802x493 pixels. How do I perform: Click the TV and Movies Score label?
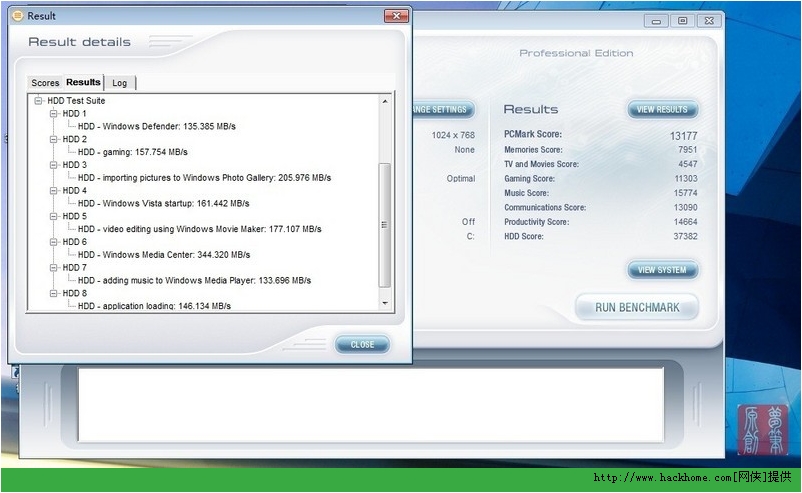541,164
